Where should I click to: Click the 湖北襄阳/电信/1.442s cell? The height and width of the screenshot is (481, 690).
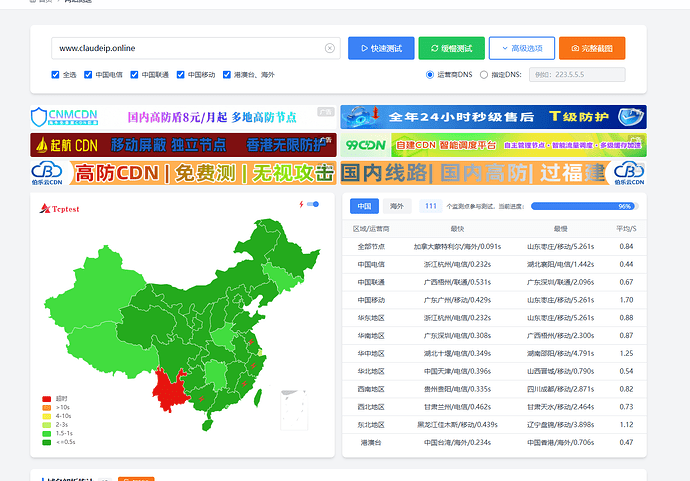click(x=560, y=264)
